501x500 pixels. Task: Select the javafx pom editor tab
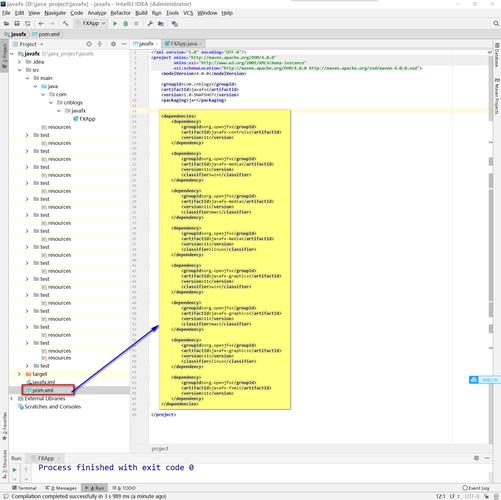pos(145,44)
